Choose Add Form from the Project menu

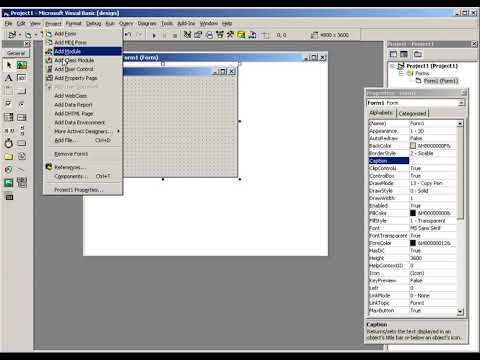83,34
